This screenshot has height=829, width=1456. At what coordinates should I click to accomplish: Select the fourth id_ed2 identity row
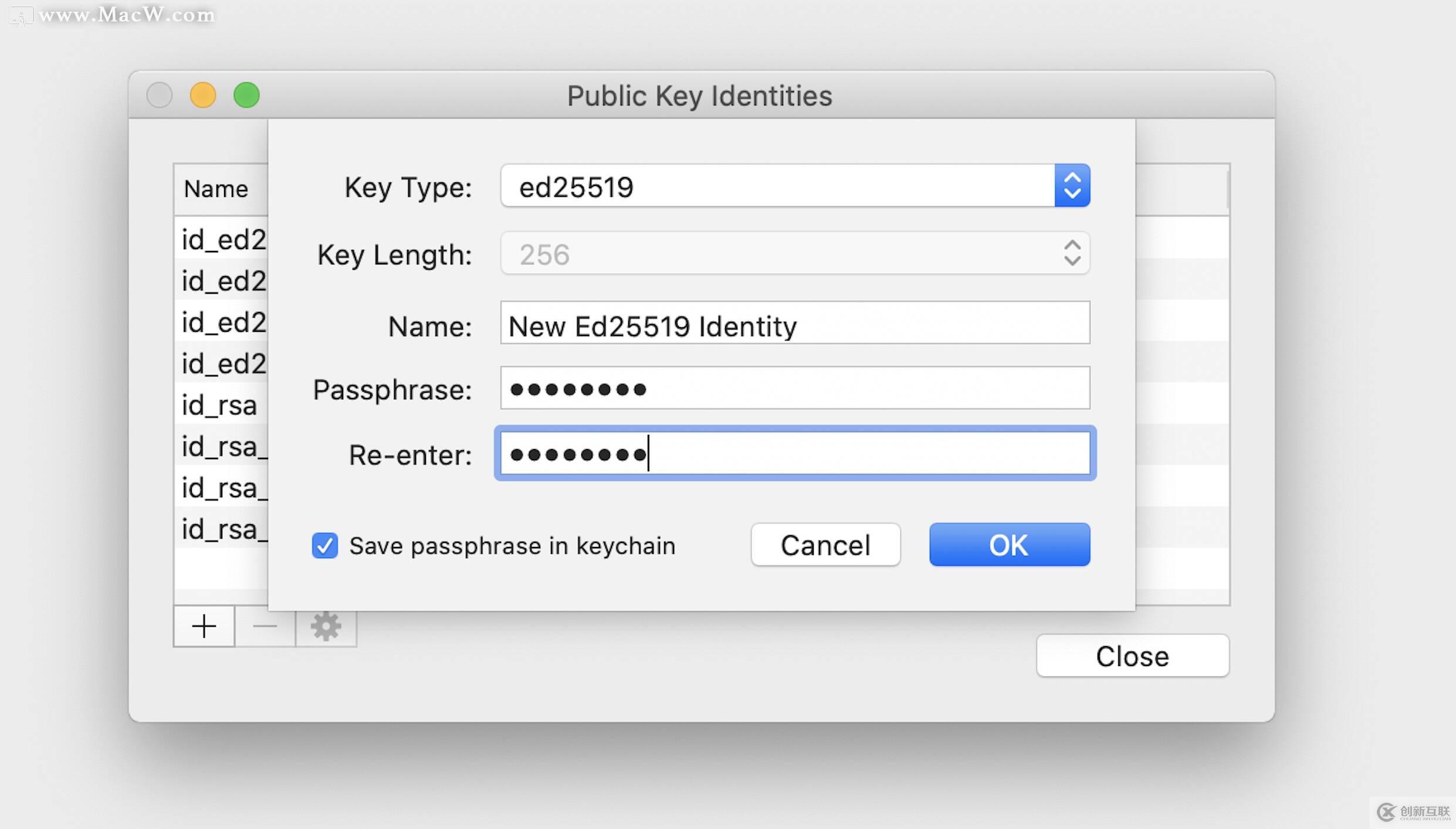click(x=221, y=363)
